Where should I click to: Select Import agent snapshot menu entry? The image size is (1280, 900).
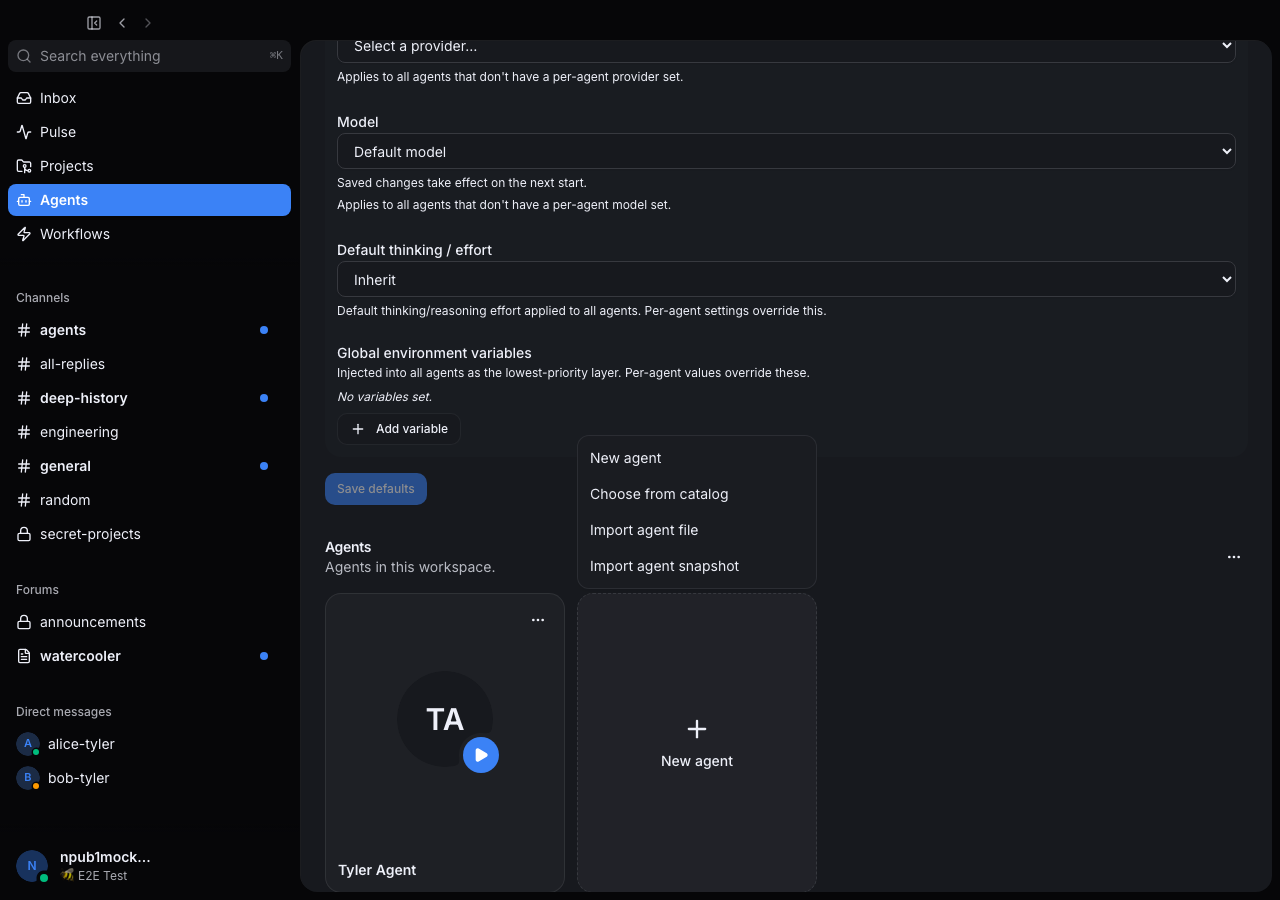click(x=697, y=566)
